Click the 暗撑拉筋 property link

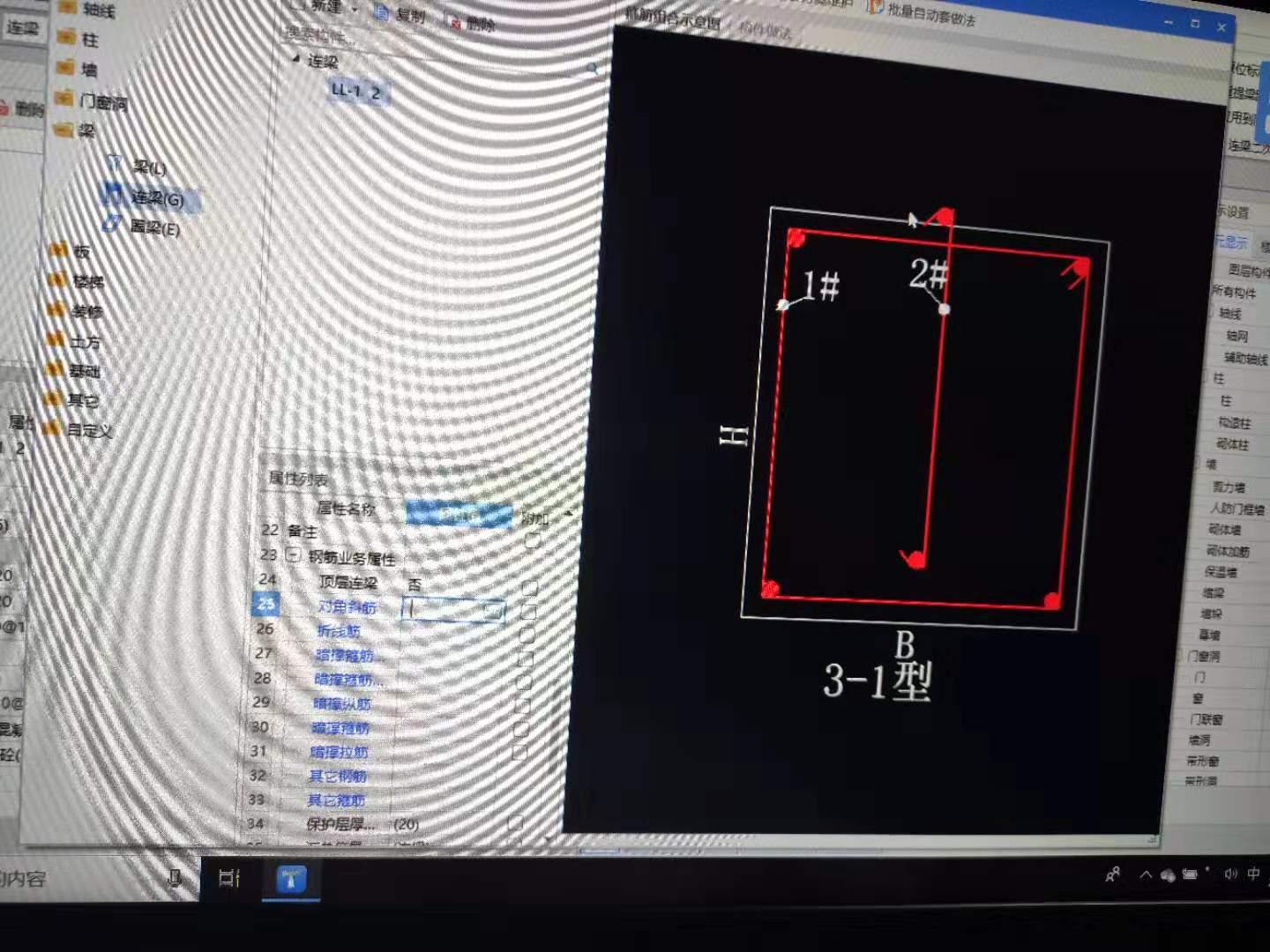[339, 752]
